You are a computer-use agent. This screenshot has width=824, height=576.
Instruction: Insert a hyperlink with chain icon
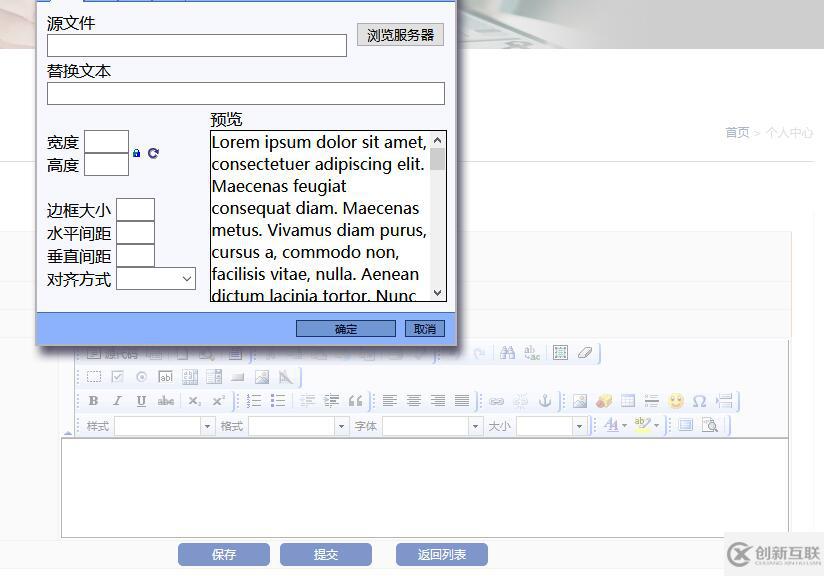click(x=496, y=401)
